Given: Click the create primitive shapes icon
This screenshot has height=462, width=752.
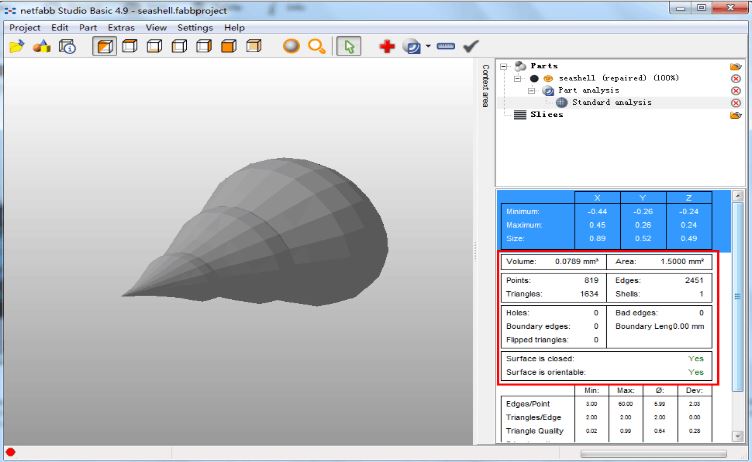Looking at the screenshot, I should (x=42, y=47).
